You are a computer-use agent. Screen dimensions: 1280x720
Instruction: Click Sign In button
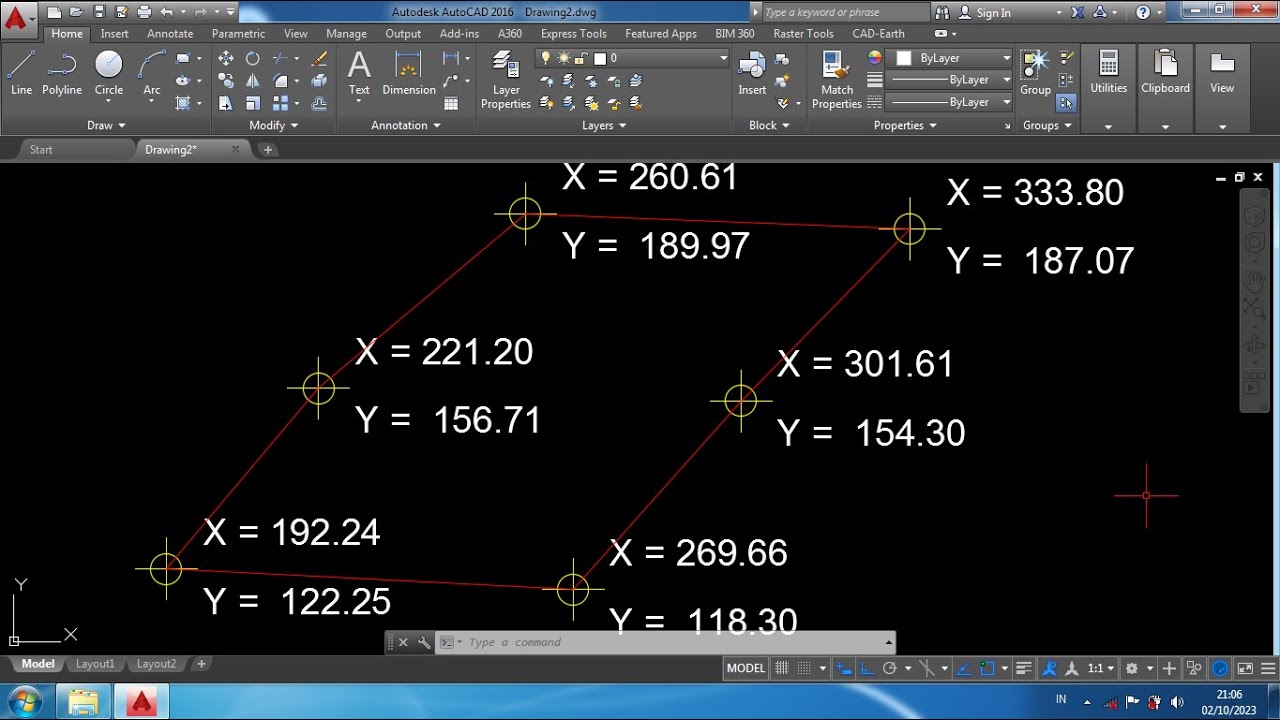click(x=985, y=13)
